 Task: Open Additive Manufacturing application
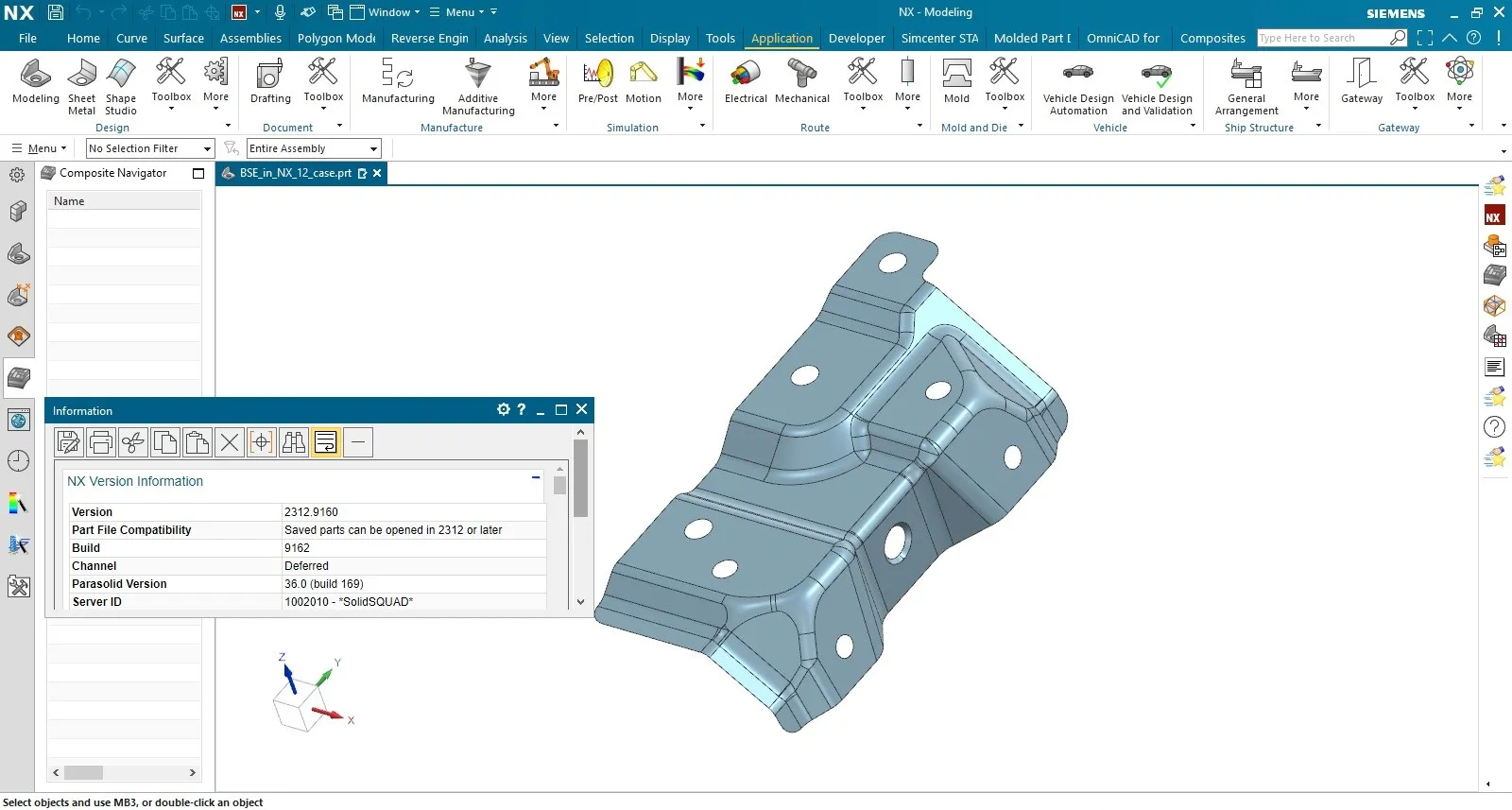click(x=478, y=87)
